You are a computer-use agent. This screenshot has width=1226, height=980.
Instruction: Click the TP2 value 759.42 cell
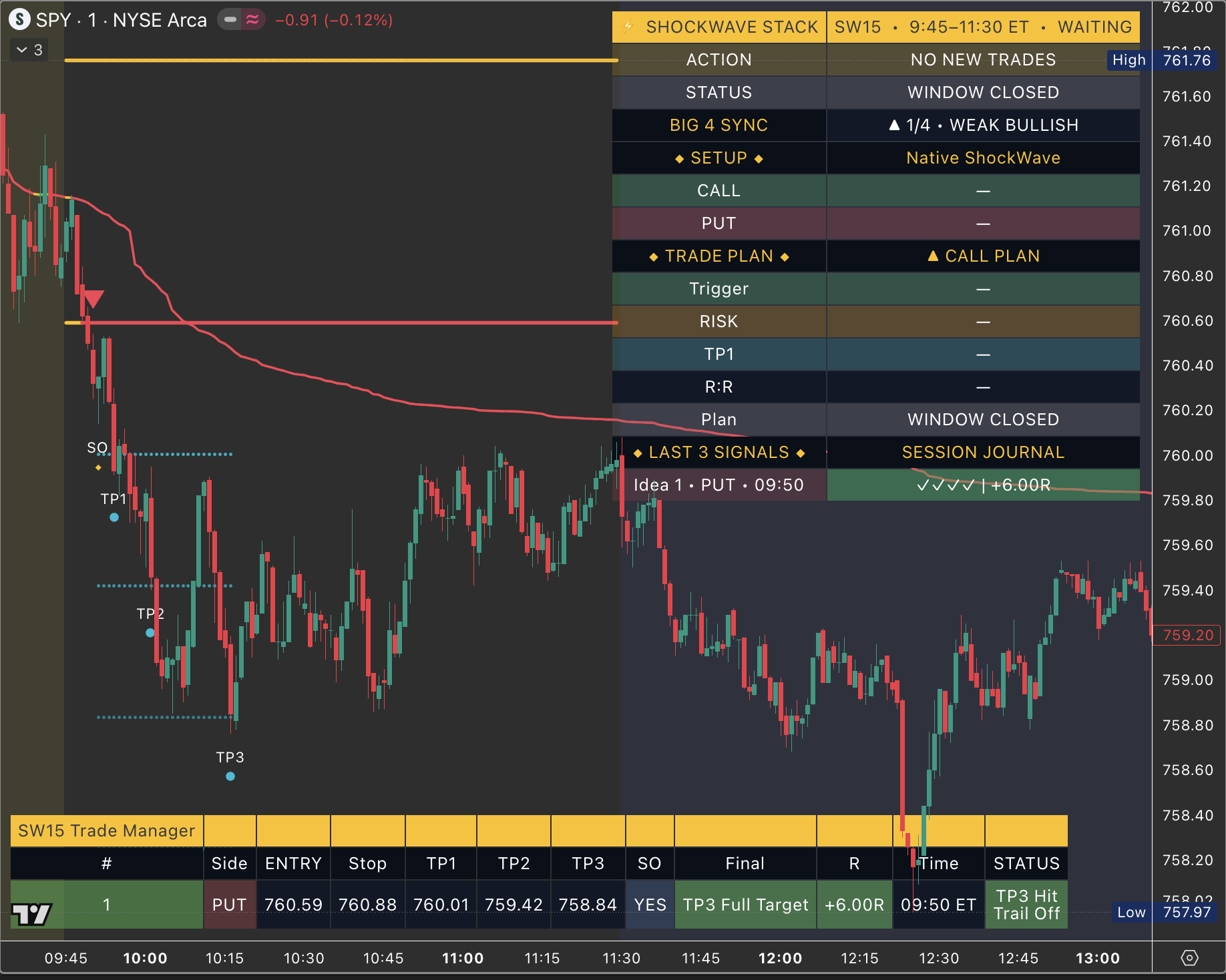pyautogui.click(x=514, y=905)
